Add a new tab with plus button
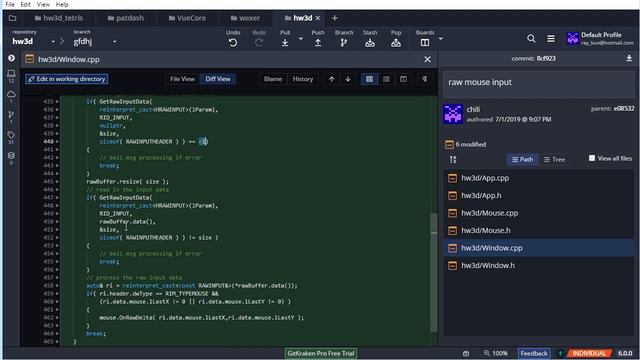This screenshot has width=640, height=360. coord(334,18)
